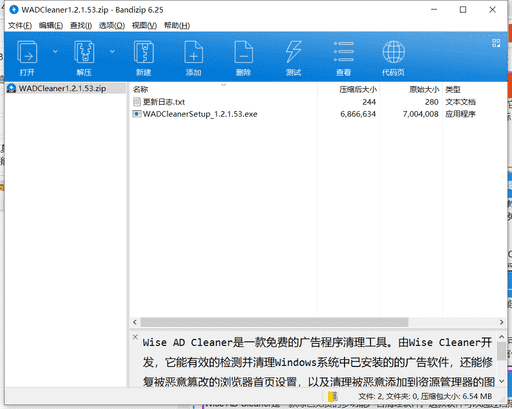
Task: Close the archive comment panel
Action: 135,337
